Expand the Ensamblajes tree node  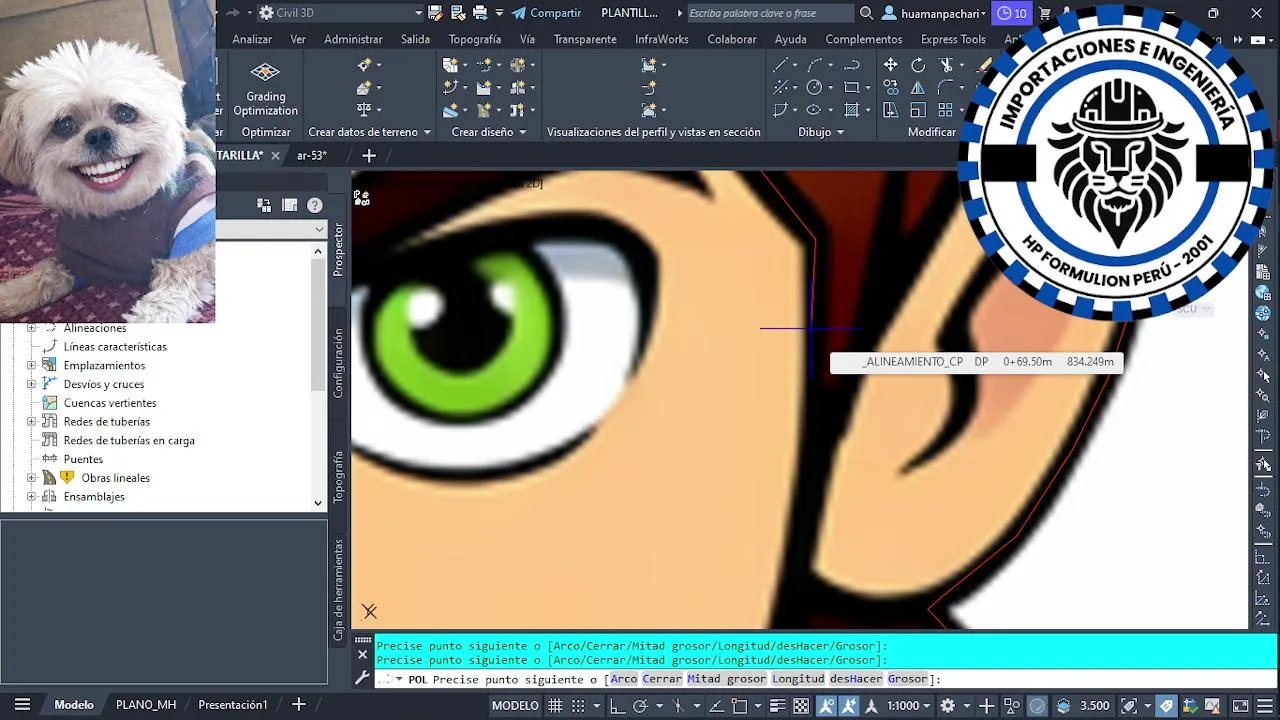coord(31,497)
